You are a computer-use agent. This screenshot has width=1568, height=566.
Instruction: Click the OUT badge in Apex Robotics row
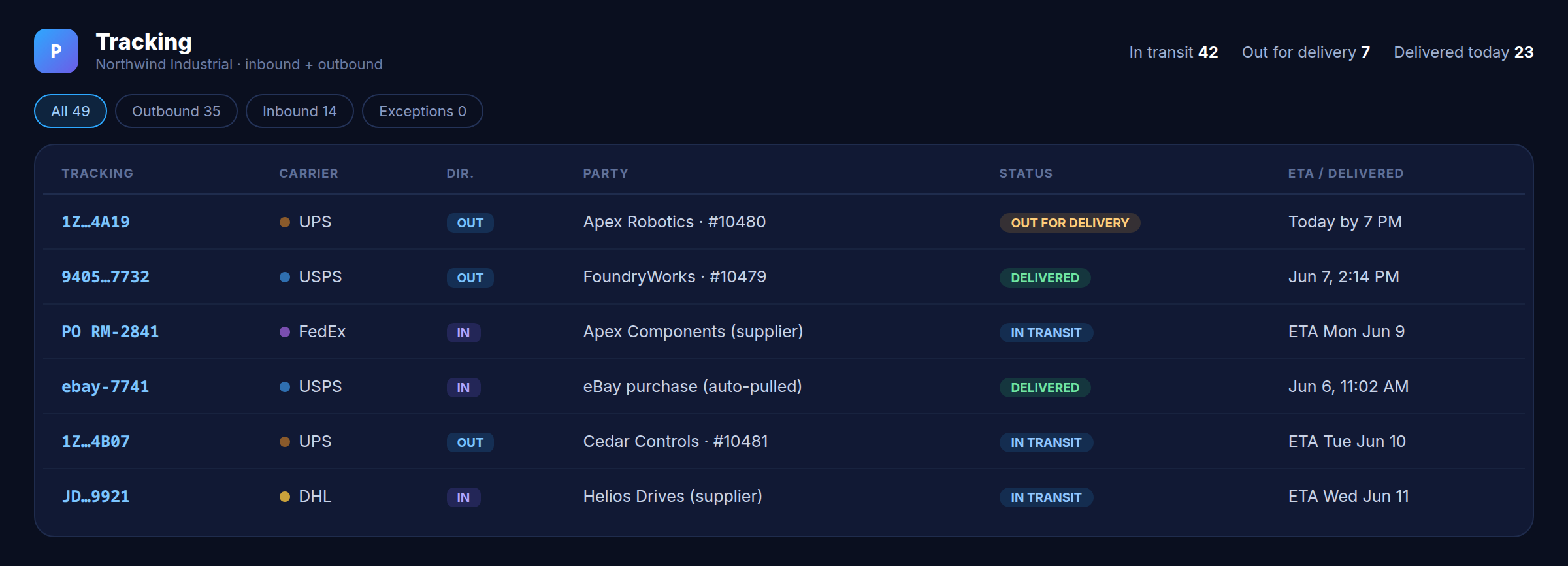point(470,223)
